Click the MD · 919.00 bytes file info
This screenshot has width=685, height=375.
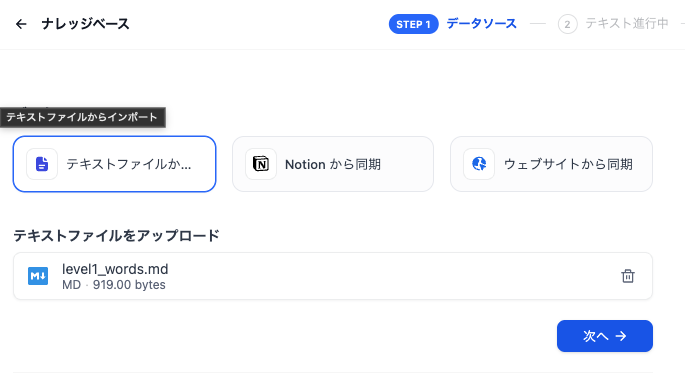(114, 285)
